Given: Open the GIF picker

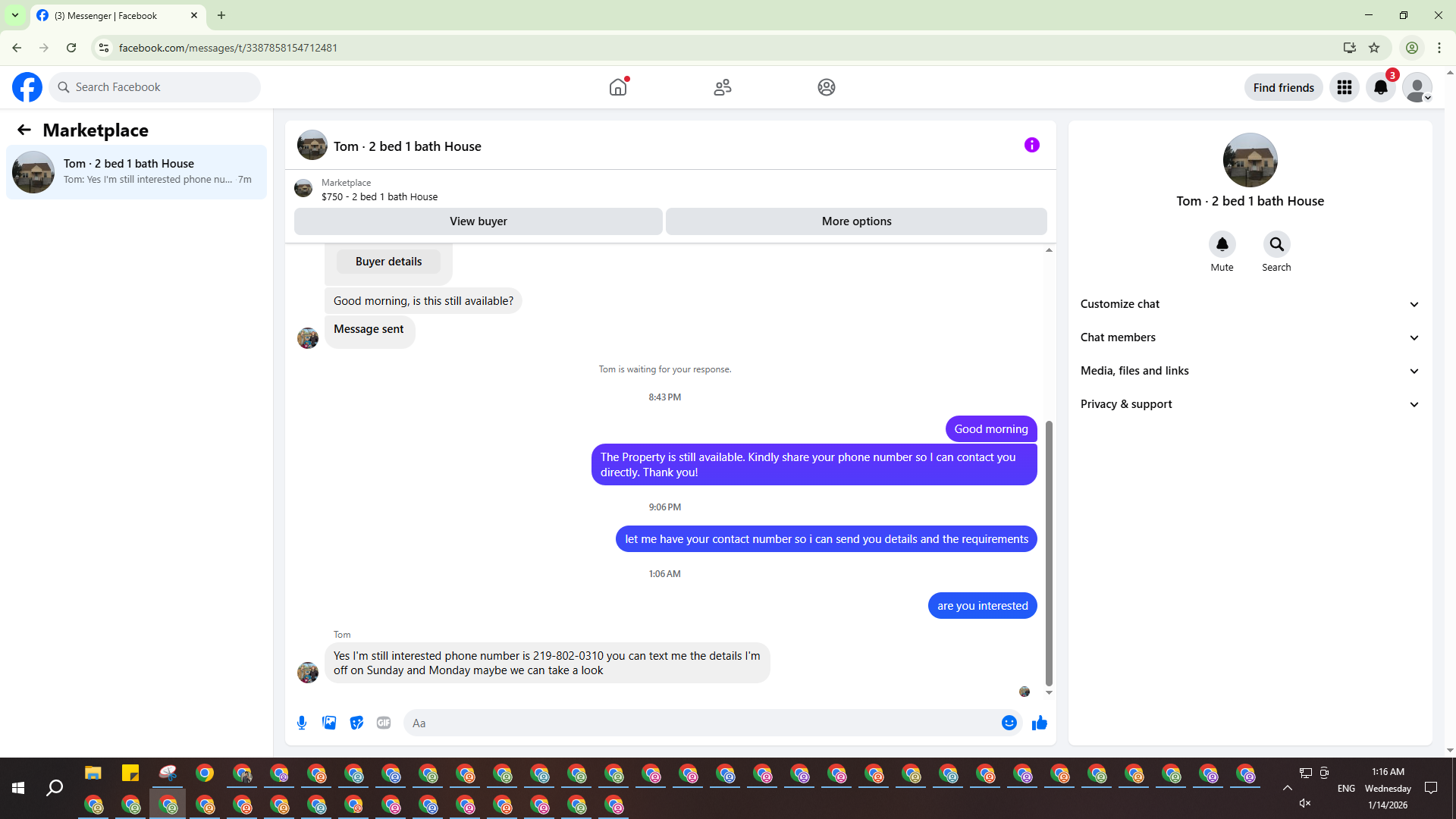Looking at the screenshot, I should (x=384, y=723).
